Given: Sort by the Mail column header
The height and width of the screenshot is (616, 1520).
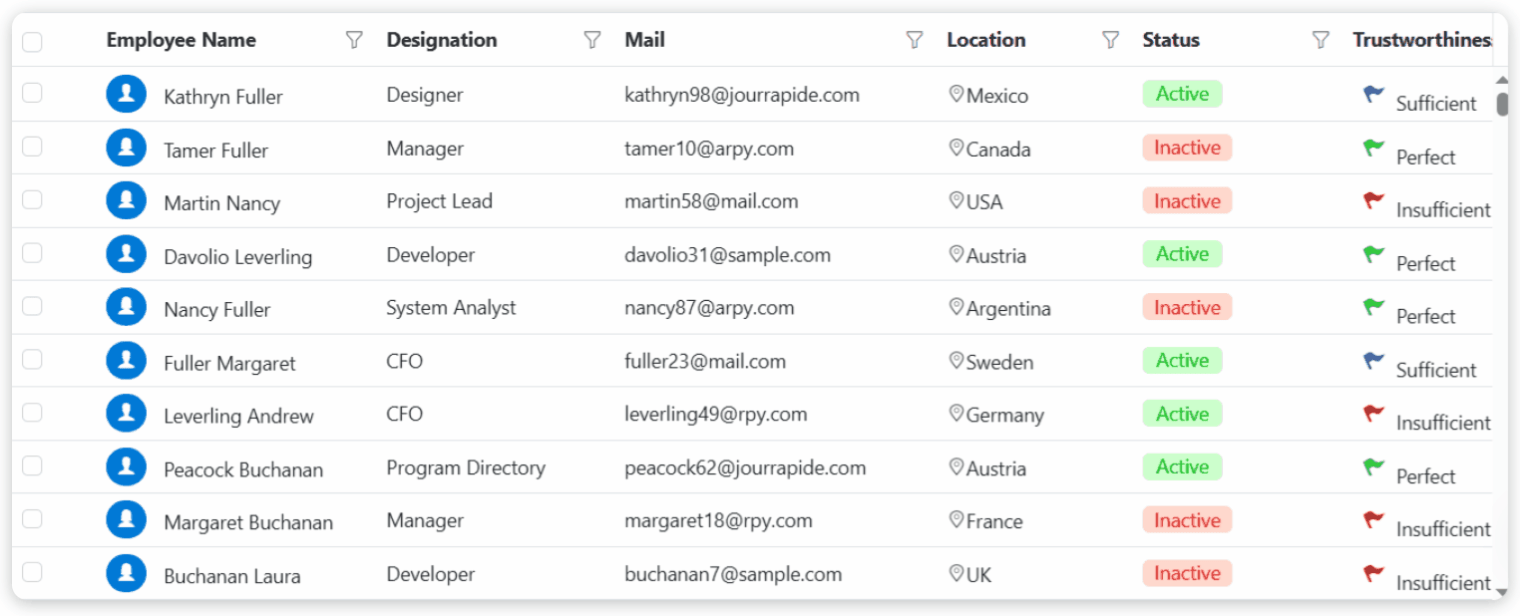Looking at the screenshot, I should coord(645,40).
